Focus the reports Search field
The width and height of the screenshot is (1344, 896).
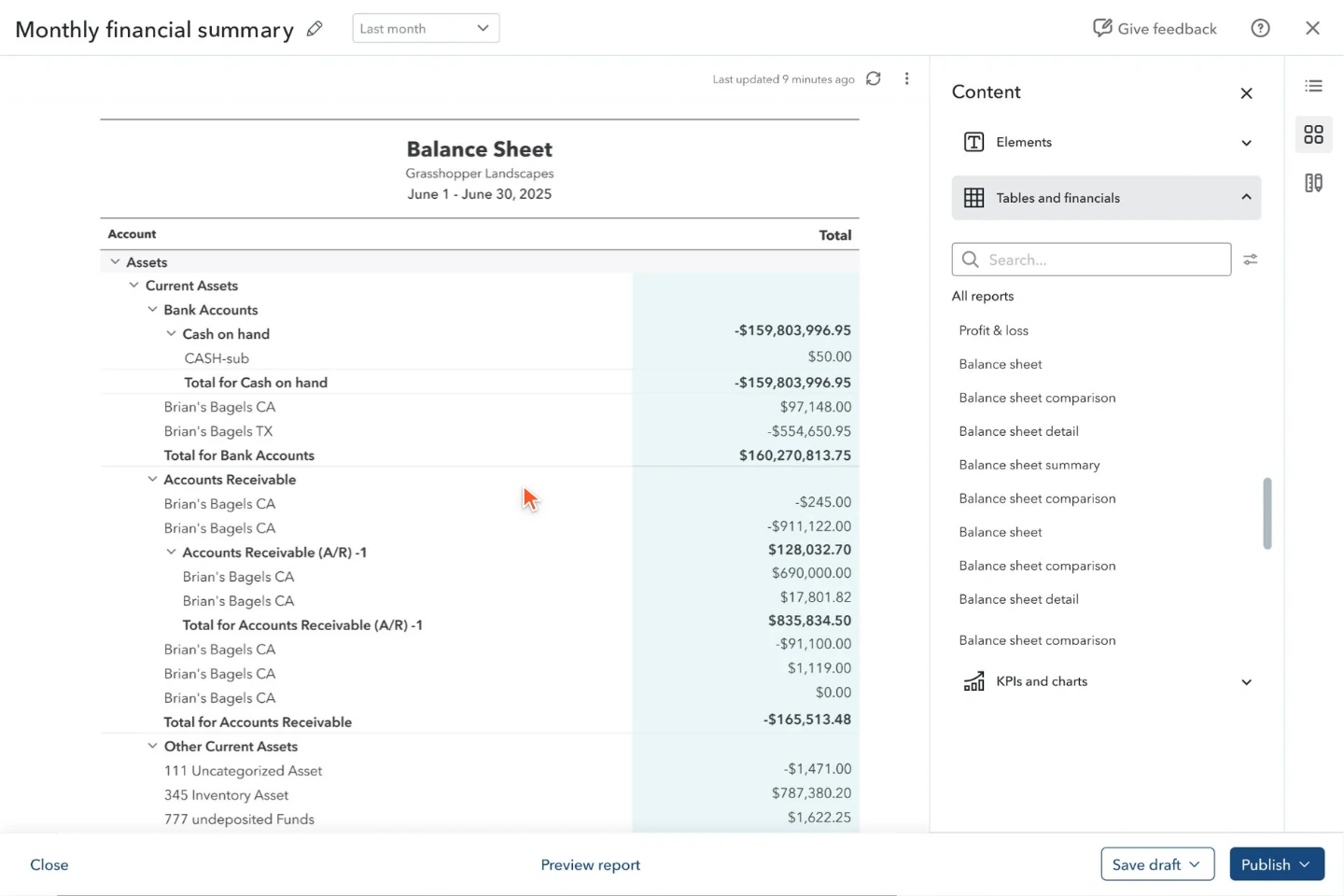tap(1091, 259)
